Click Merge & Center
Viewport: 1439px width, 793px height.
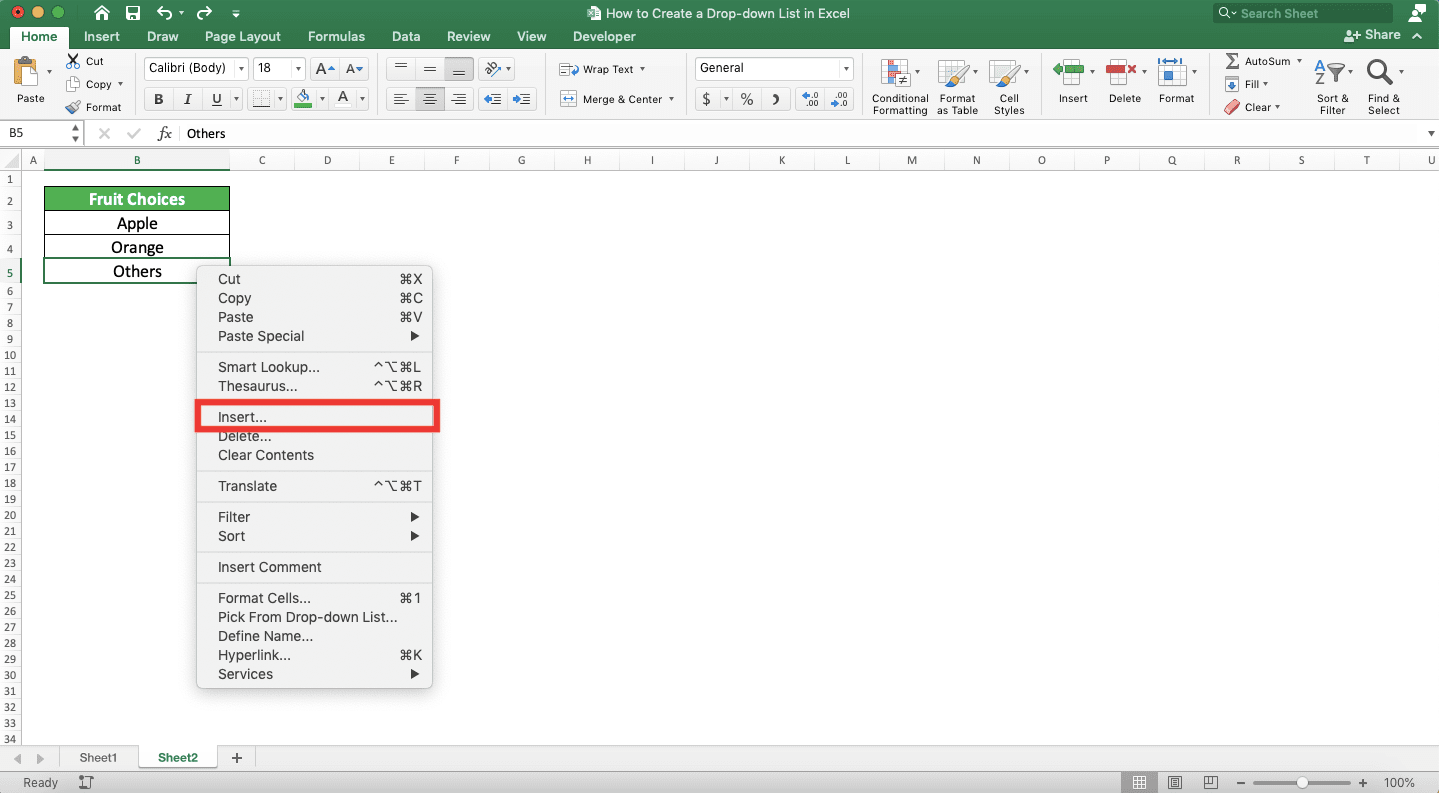coord(617,99)
